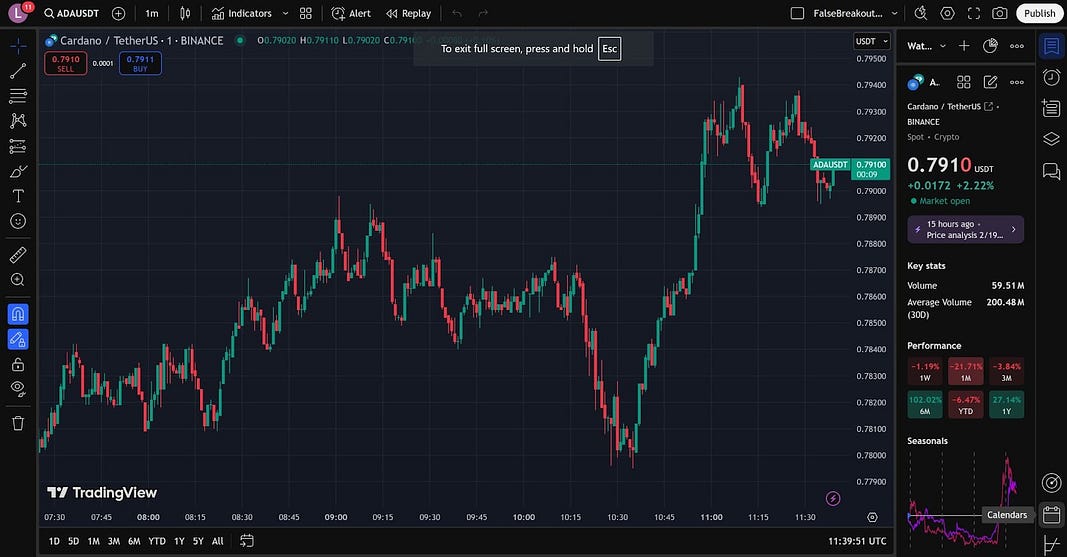Take a chart snapshot with camera
Image resolution: width=1067 pixels, height=557 pixels.
click(1000, 14)
